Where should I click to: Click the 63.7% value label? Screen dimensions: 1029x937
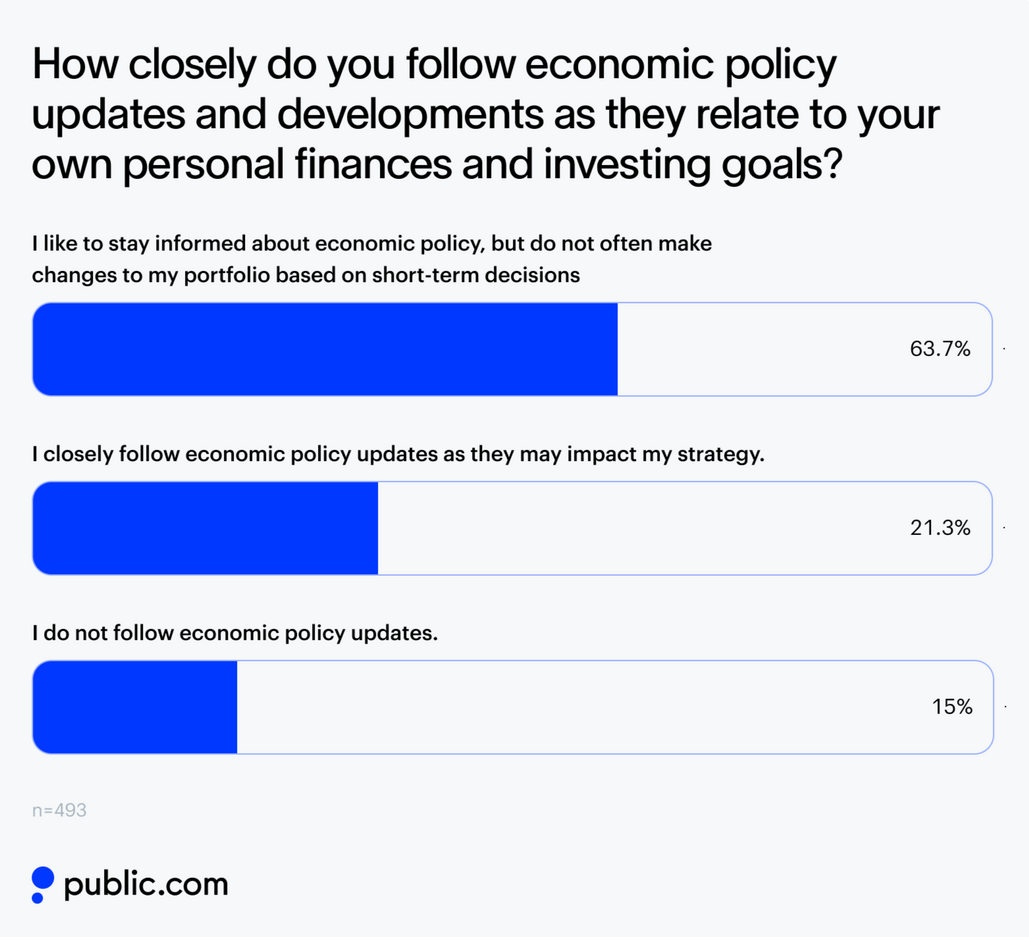pyautogui.click(x=940, y=349)
